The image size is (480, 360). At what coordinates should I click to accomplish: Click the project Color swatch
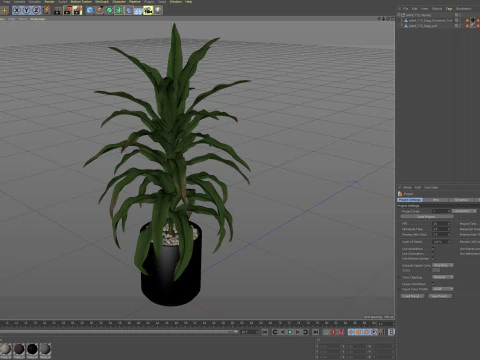tap(436, 270)
